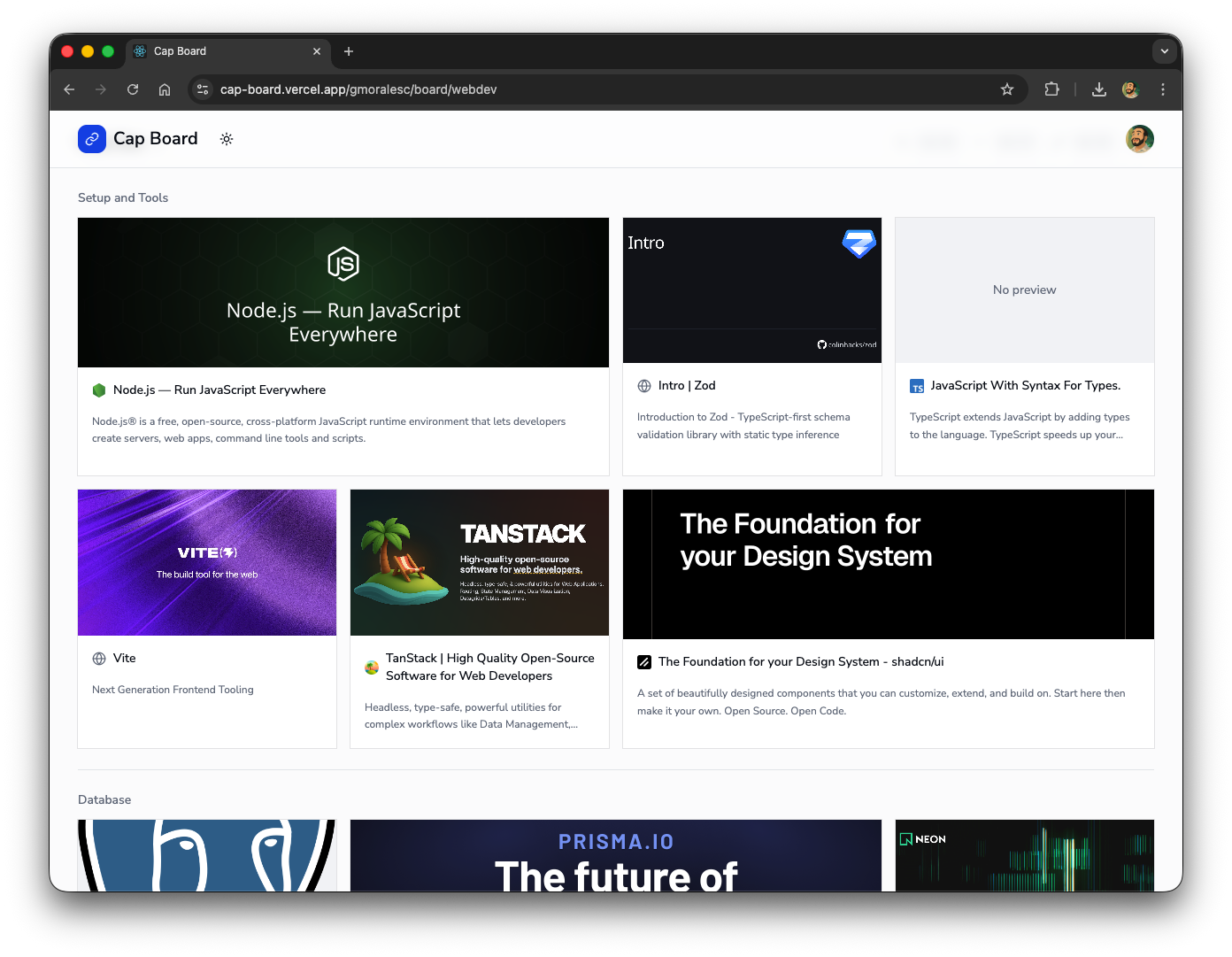Click the Cap Board logo icon

[x=92, y=139]
